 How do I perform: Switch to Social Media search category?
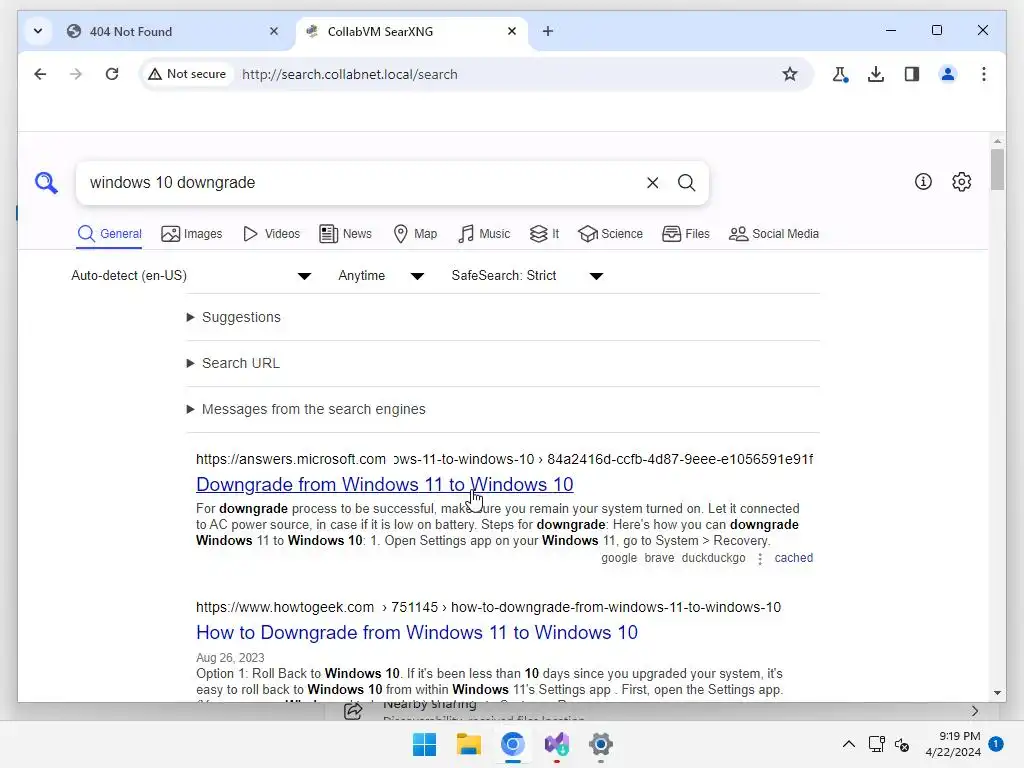(774, 234)
